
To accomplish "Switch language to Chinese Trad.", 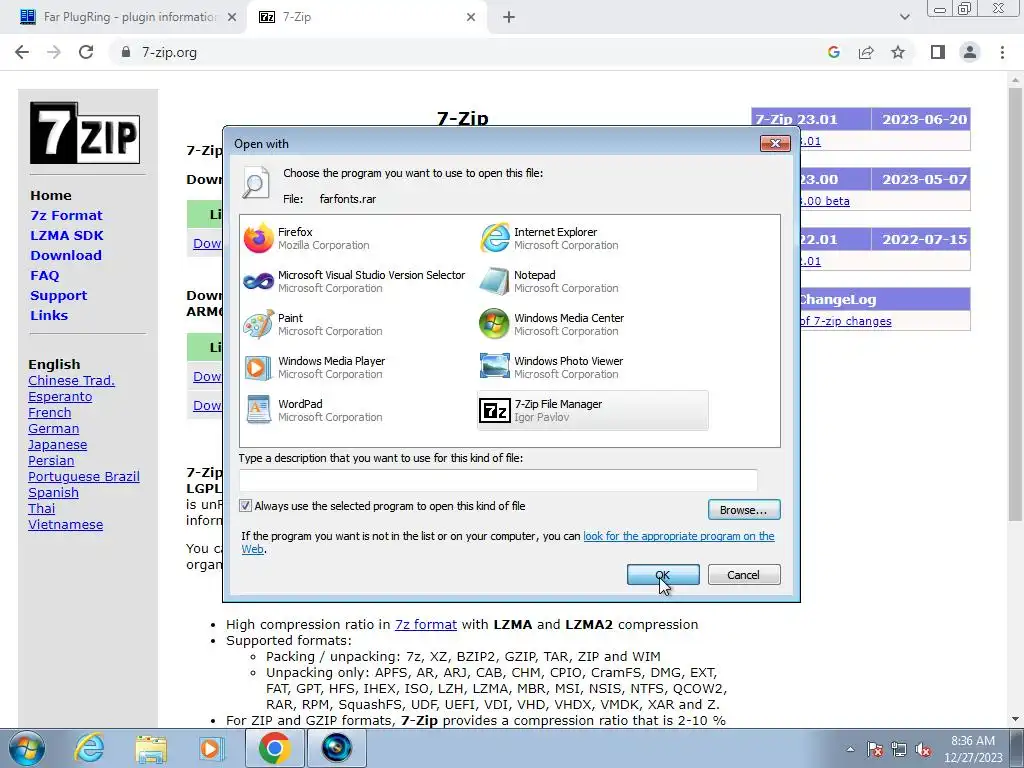I will coord(71,381).
